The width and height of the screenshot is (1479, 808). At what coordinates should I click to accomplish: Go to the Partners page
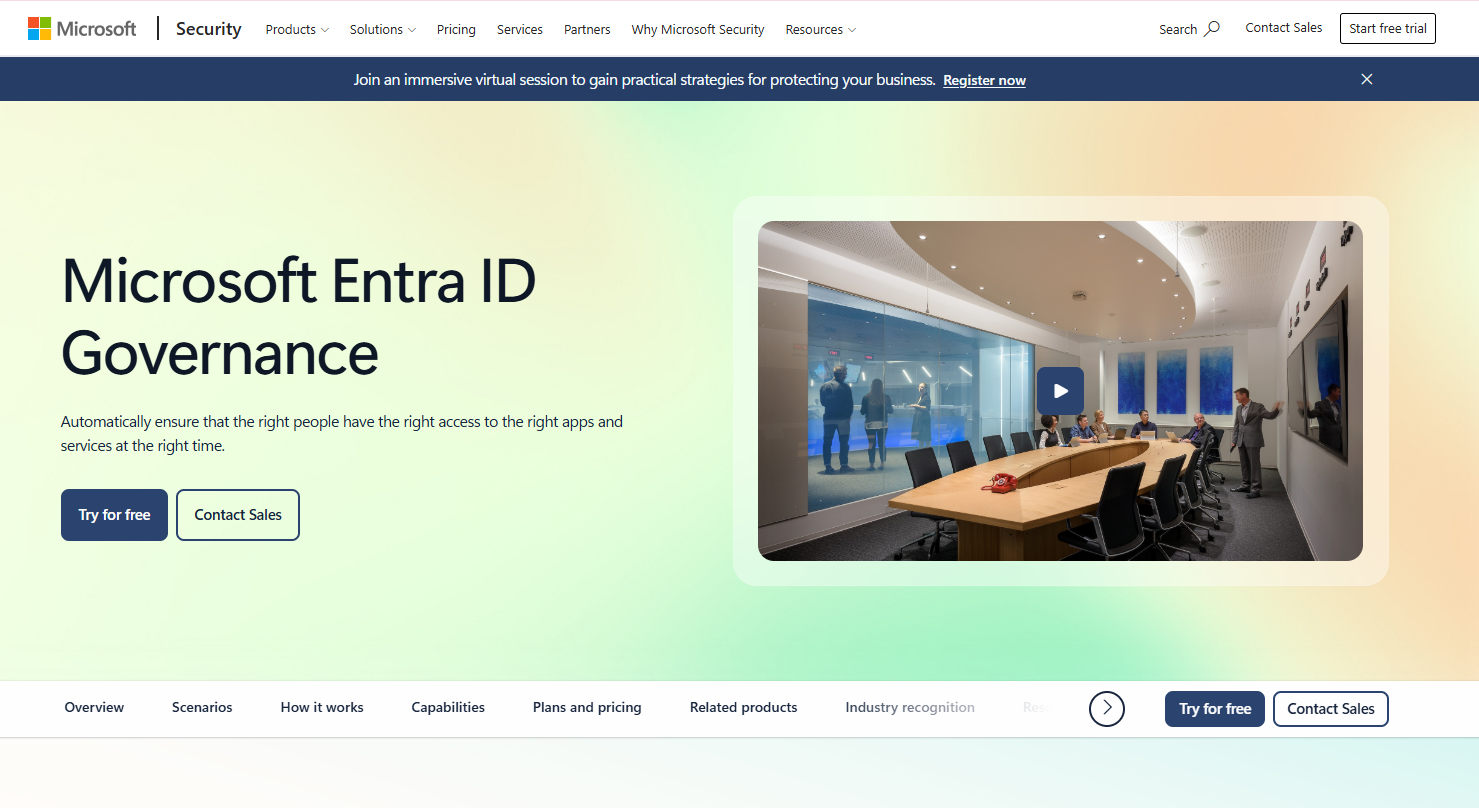click(x=587, y=30)
